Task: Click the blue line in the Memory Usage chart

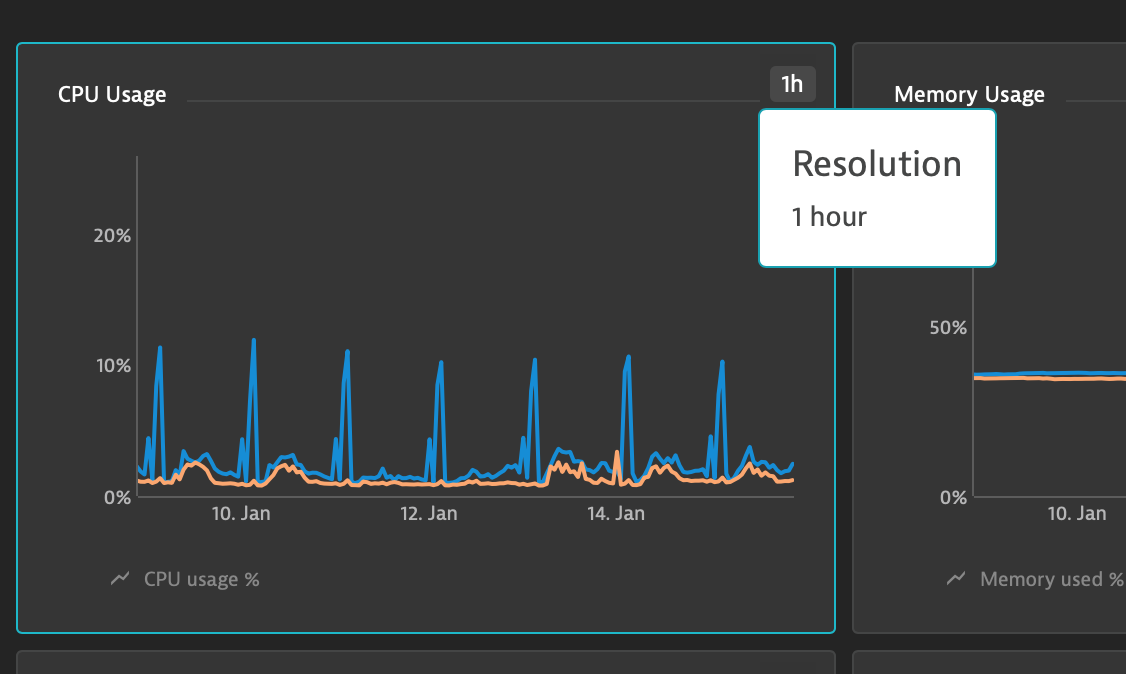Action: (1050, 373)
